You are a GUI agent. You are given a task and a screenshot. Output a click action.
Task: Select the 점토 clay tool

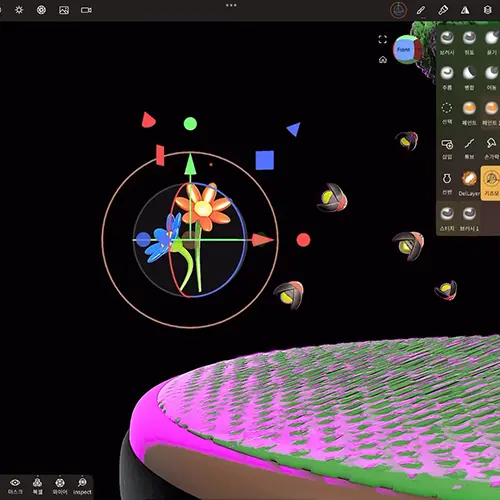tap(469, 42)
